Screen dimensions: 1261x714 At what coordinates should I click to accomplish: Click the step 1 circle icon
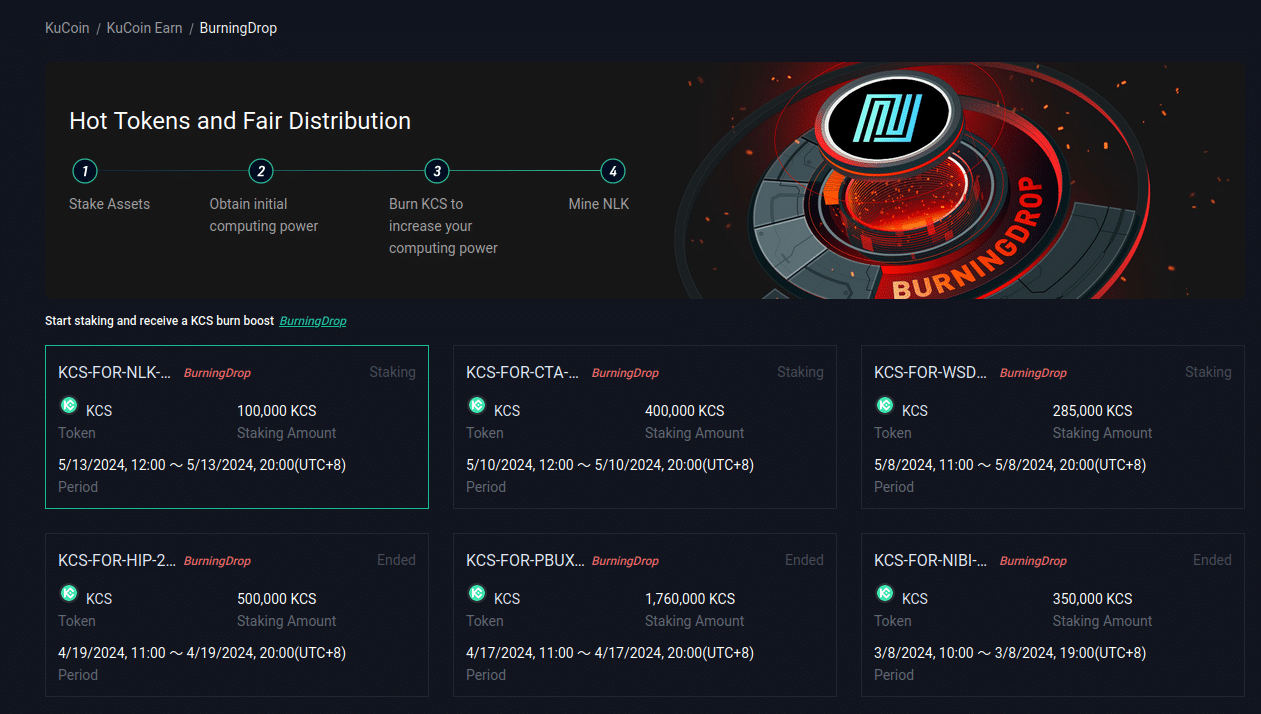[x=85, y=171]
